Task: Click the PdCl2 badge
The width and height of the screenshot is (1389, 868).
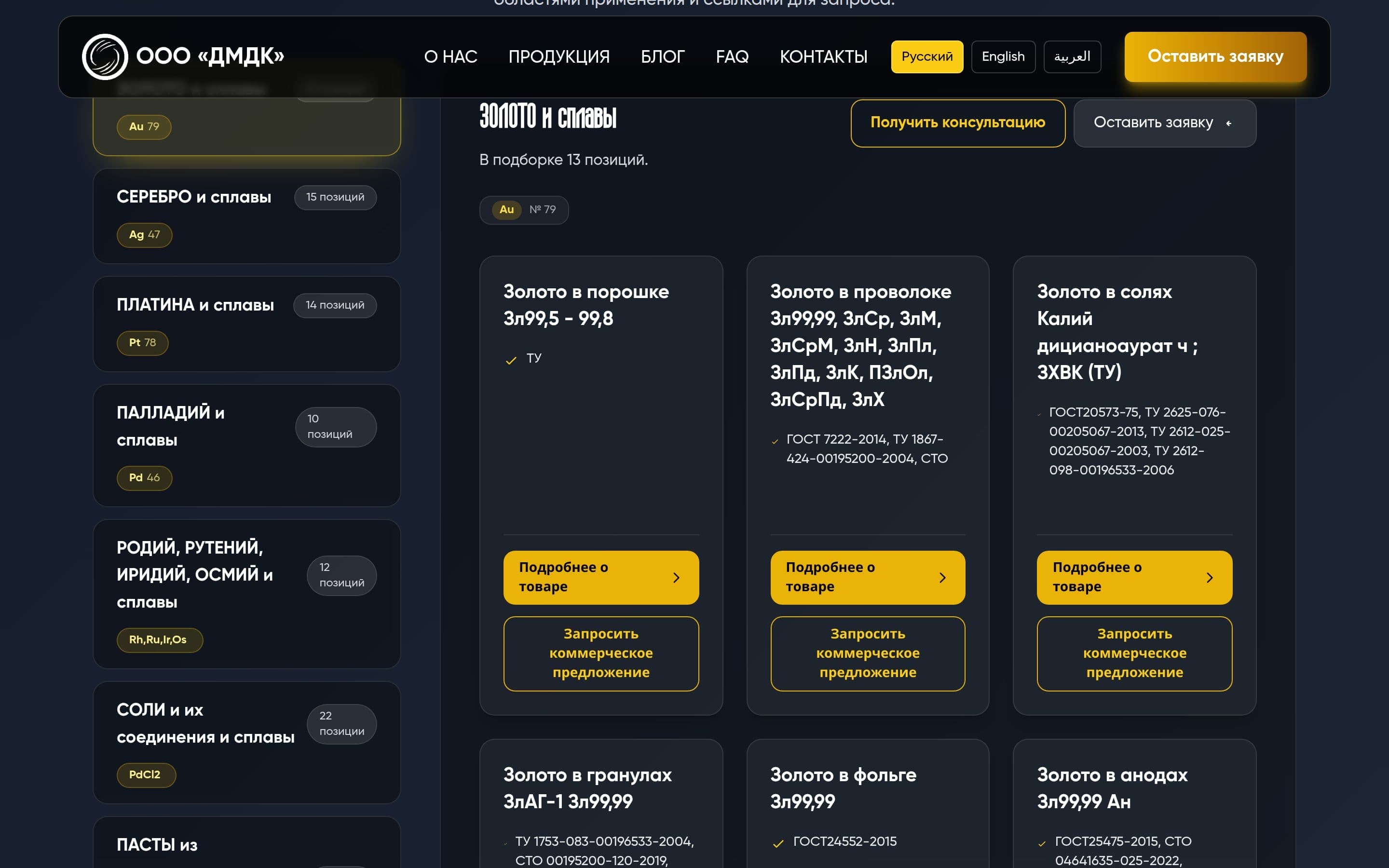Action: (146, 775)
